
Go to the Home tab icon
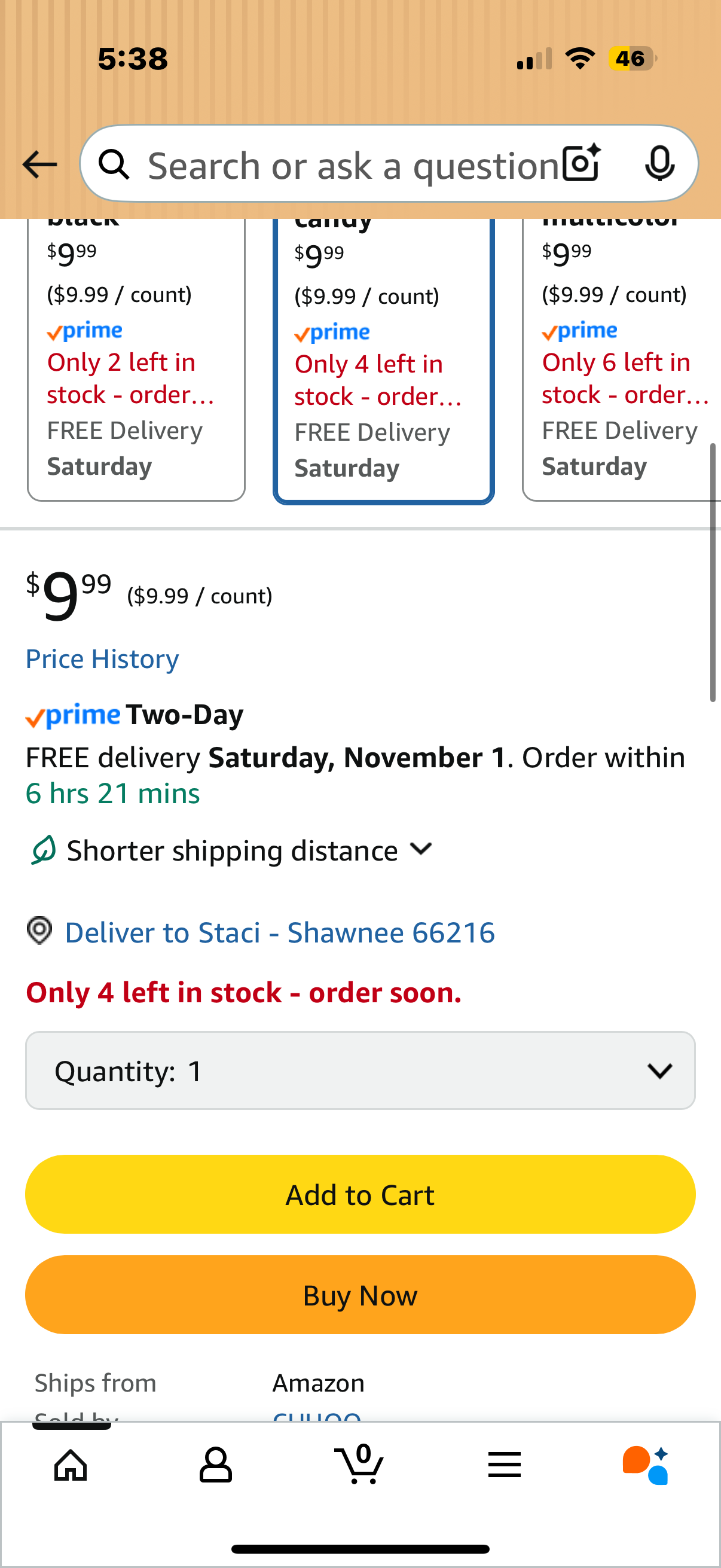[x=71, y=1465]
